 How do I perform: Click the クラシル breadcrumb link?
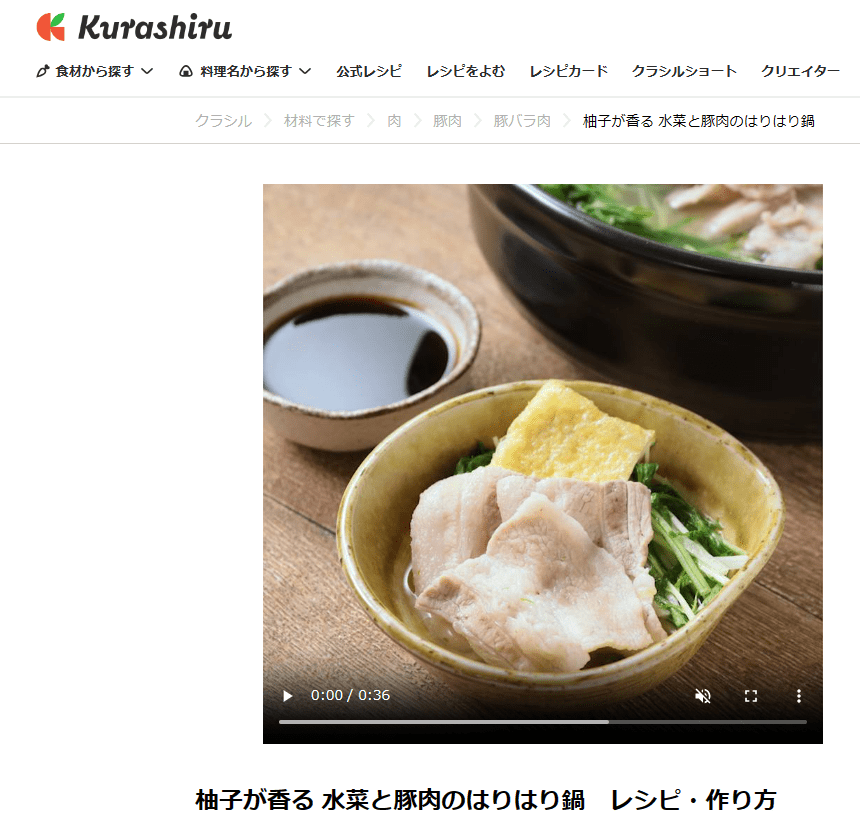click(224, 121)
